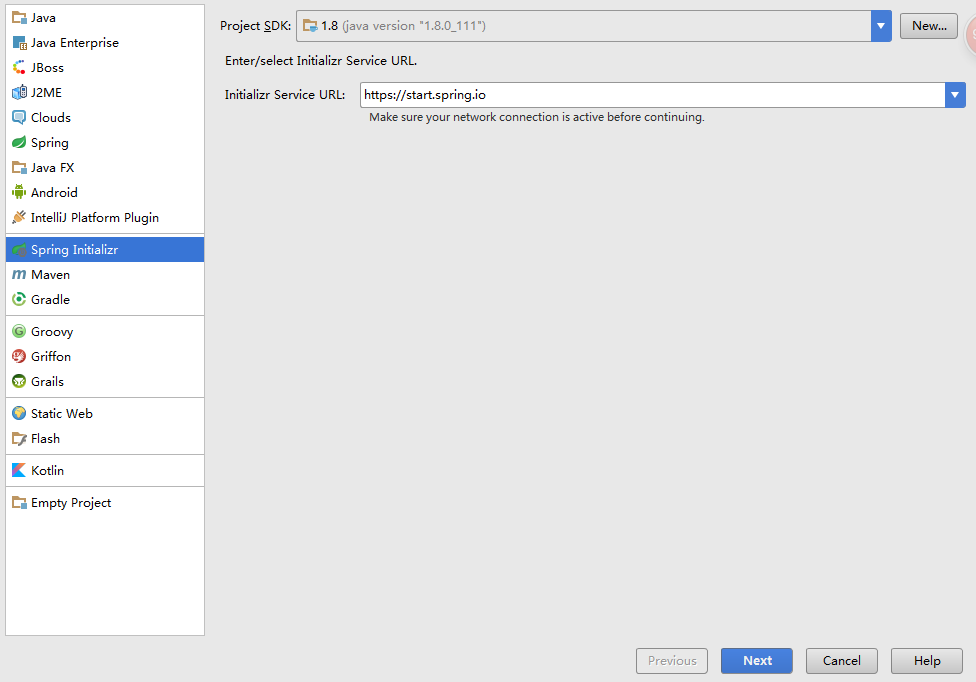This screenshot has width=976, height=682.
Task: Click the Clouds speech-bubble icon
Action: 19,118
